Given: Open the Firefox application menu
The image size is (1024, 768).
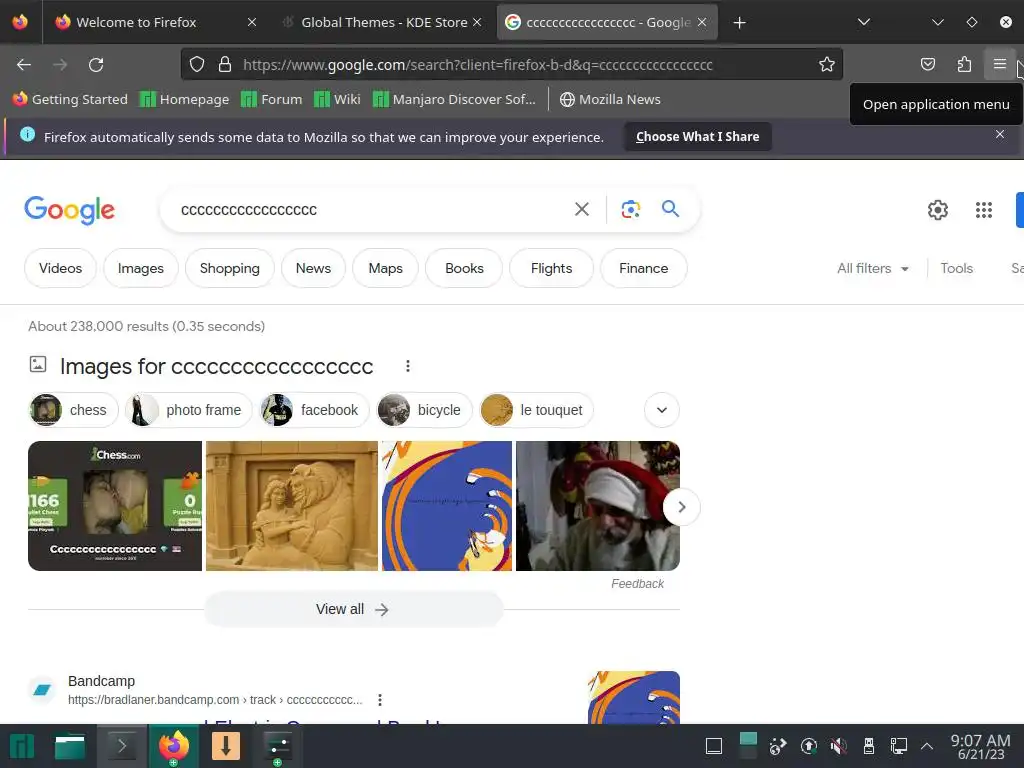Looking at the screenshot, I should click(999, 64).
